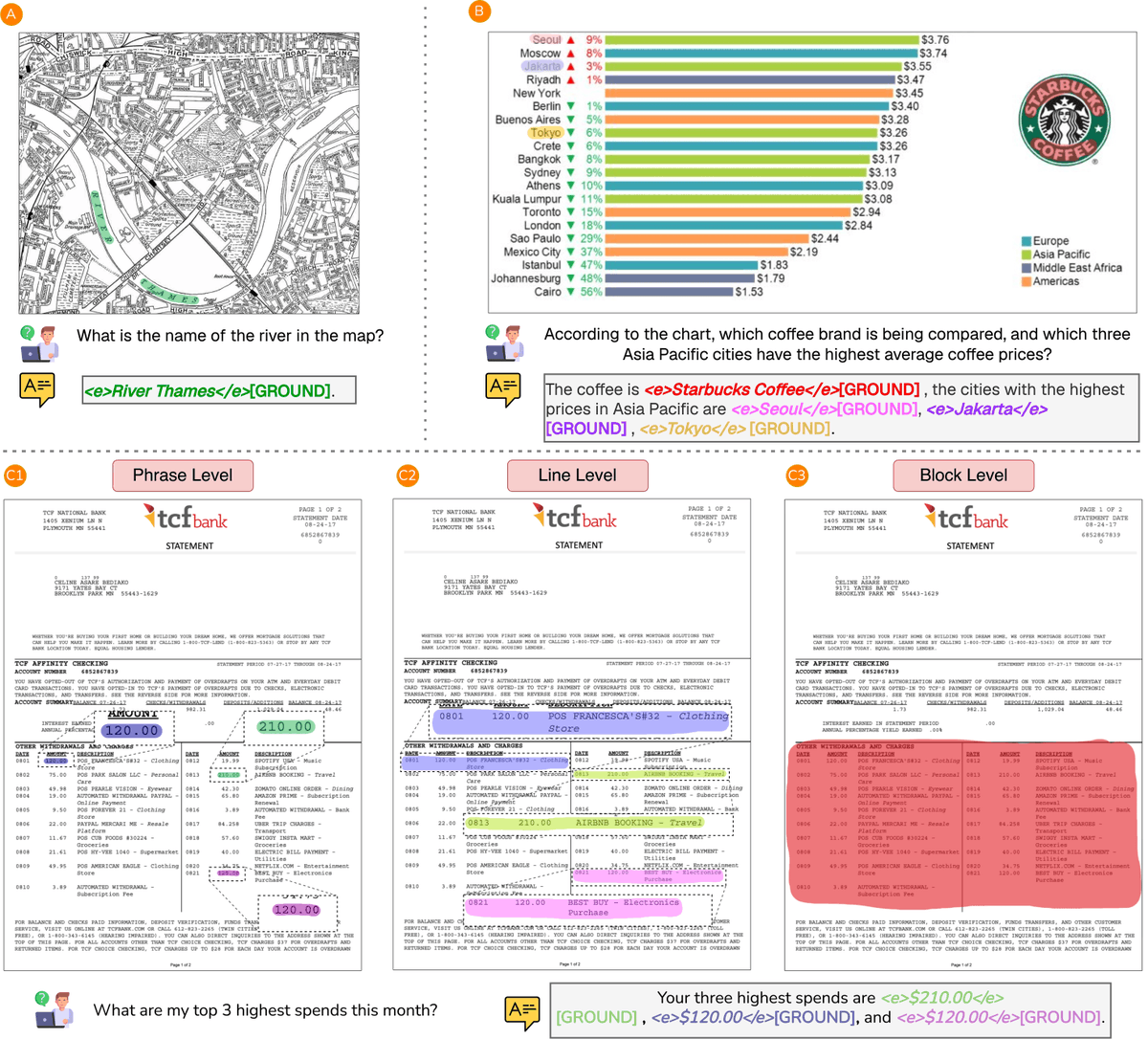Click the Mexico City bar in the chart
This screenshot has width=1148, height=1039.
[697, 252]
